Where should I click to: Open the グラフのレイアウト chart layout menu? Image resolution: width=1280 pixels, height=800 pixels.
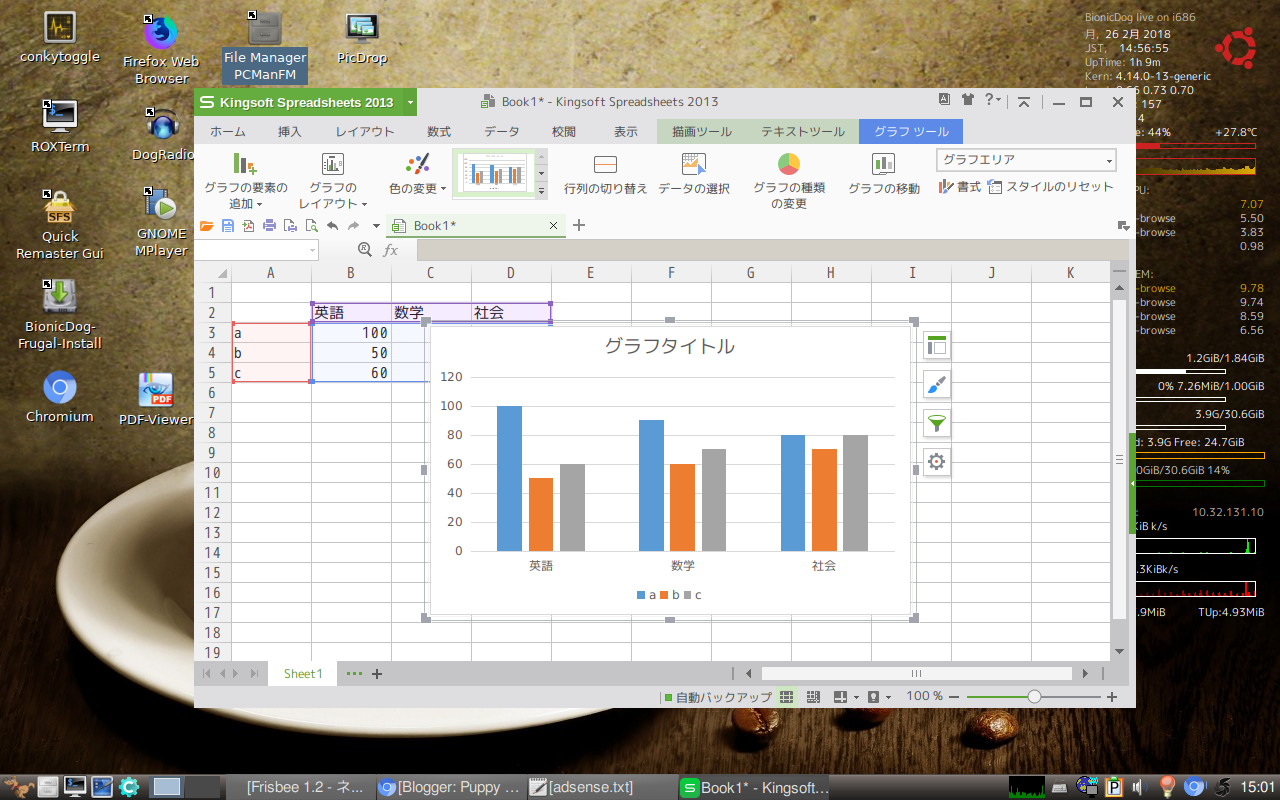coord(333,180)
